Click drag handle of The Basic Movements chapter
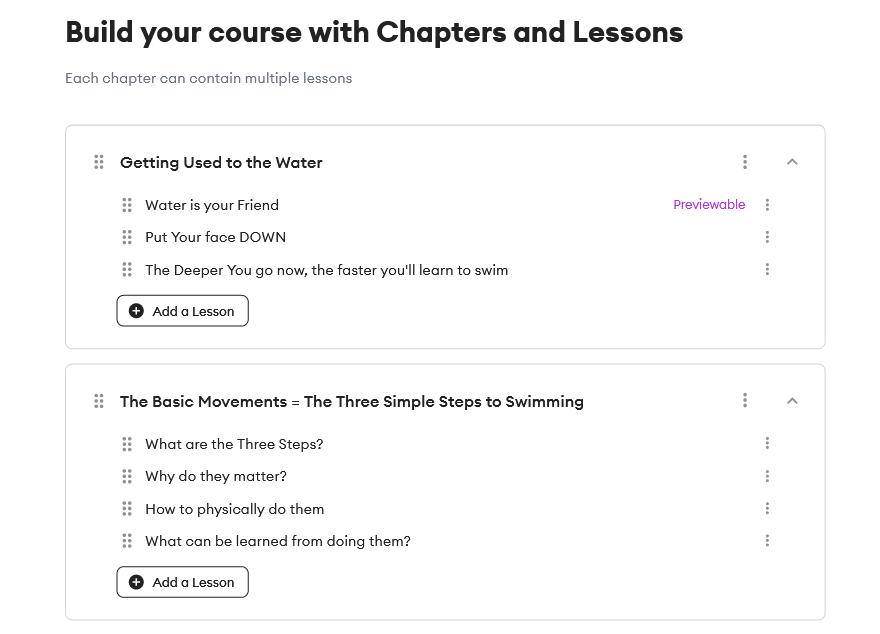880x634 pixels. [x=99, y=401]
